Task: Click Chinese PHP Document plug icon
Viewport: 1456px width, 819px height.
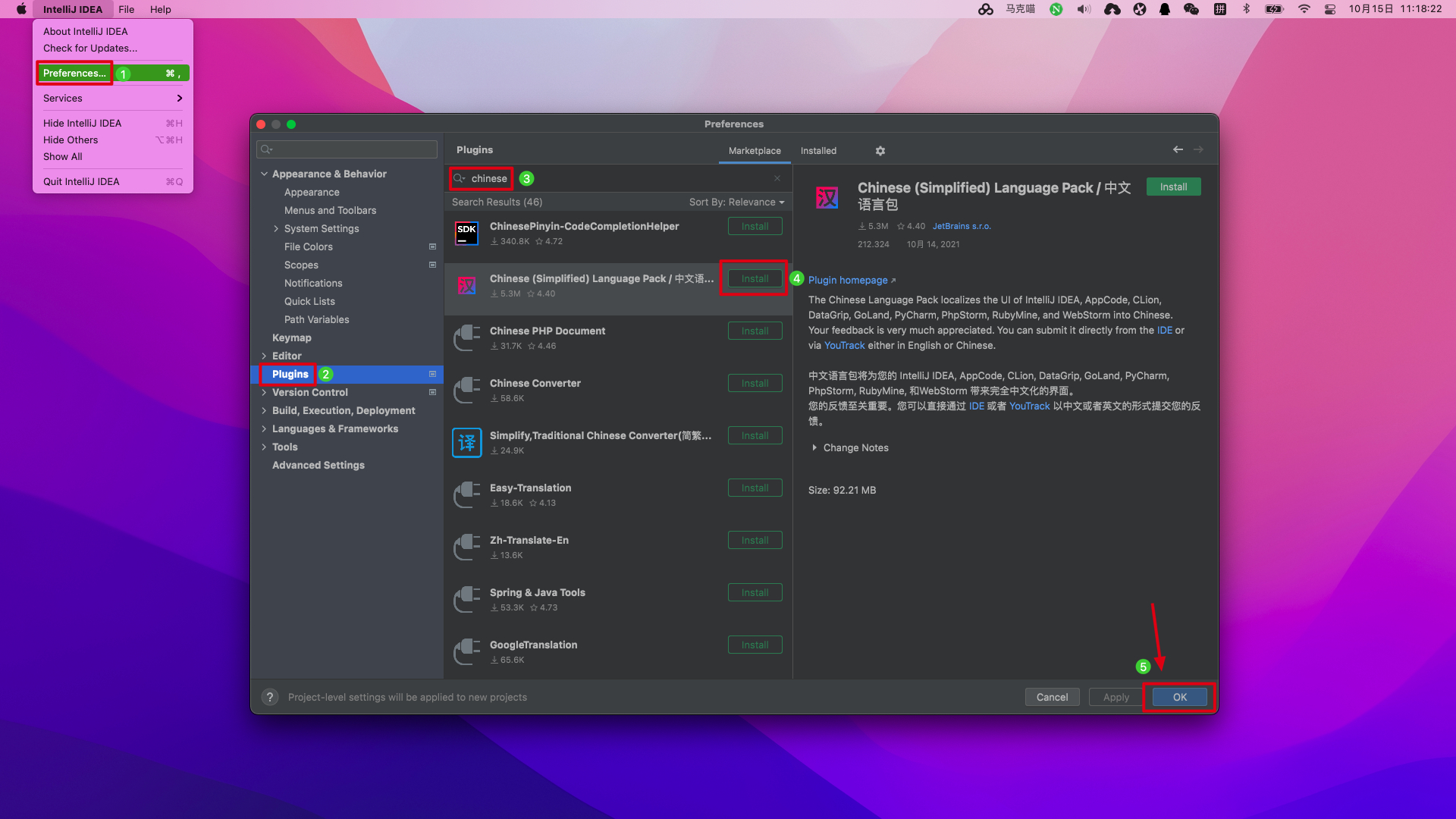Action: click(466, 338)
